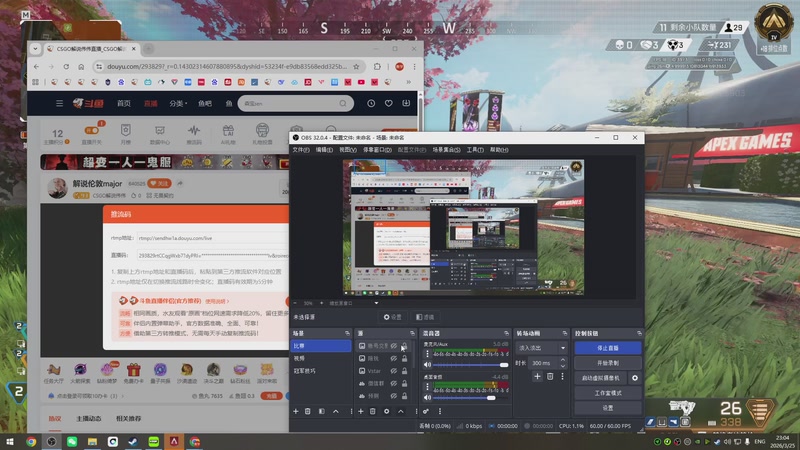800x450 pixels.
Task: Mute the mic/Aux audio channel
Action: (x=428, y=365)
